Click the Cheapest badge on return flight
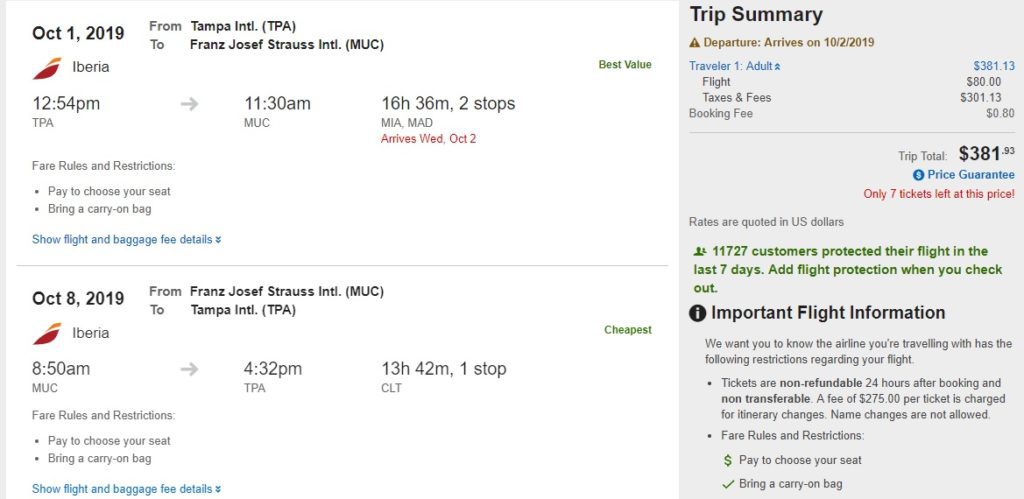This screenshot has height=499, width=1024. coord(627,330)
